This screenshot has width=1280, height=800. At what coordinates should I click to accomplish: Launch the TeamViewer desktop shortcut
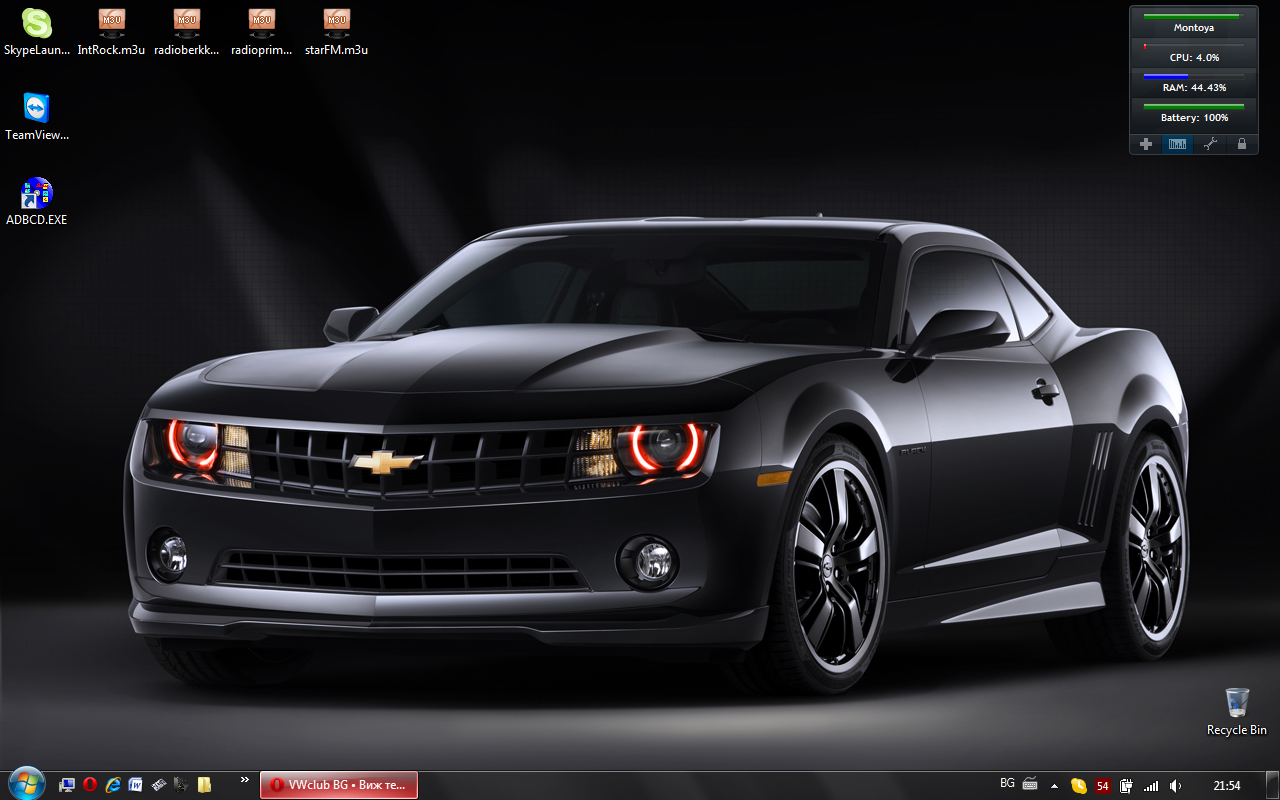pyautogui.click(x=37, y=116)
